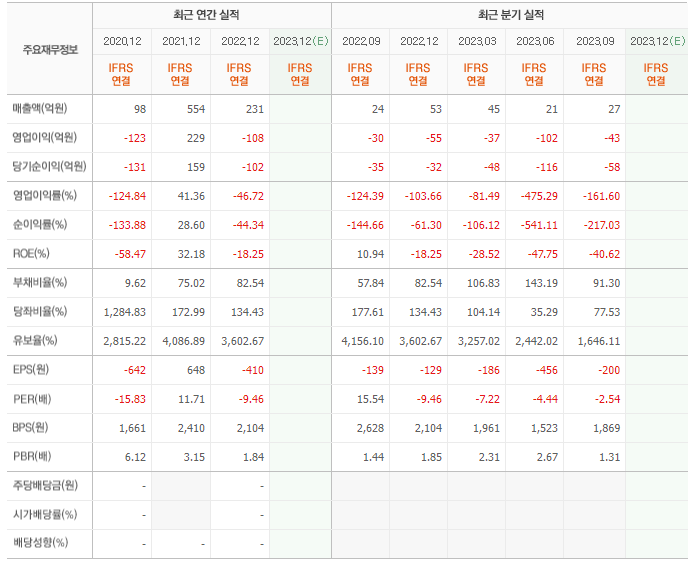The height and width of the screenshot is (565, 692).
Task: Click the 2020.12 net income value -131
Action: click(135, 167)
